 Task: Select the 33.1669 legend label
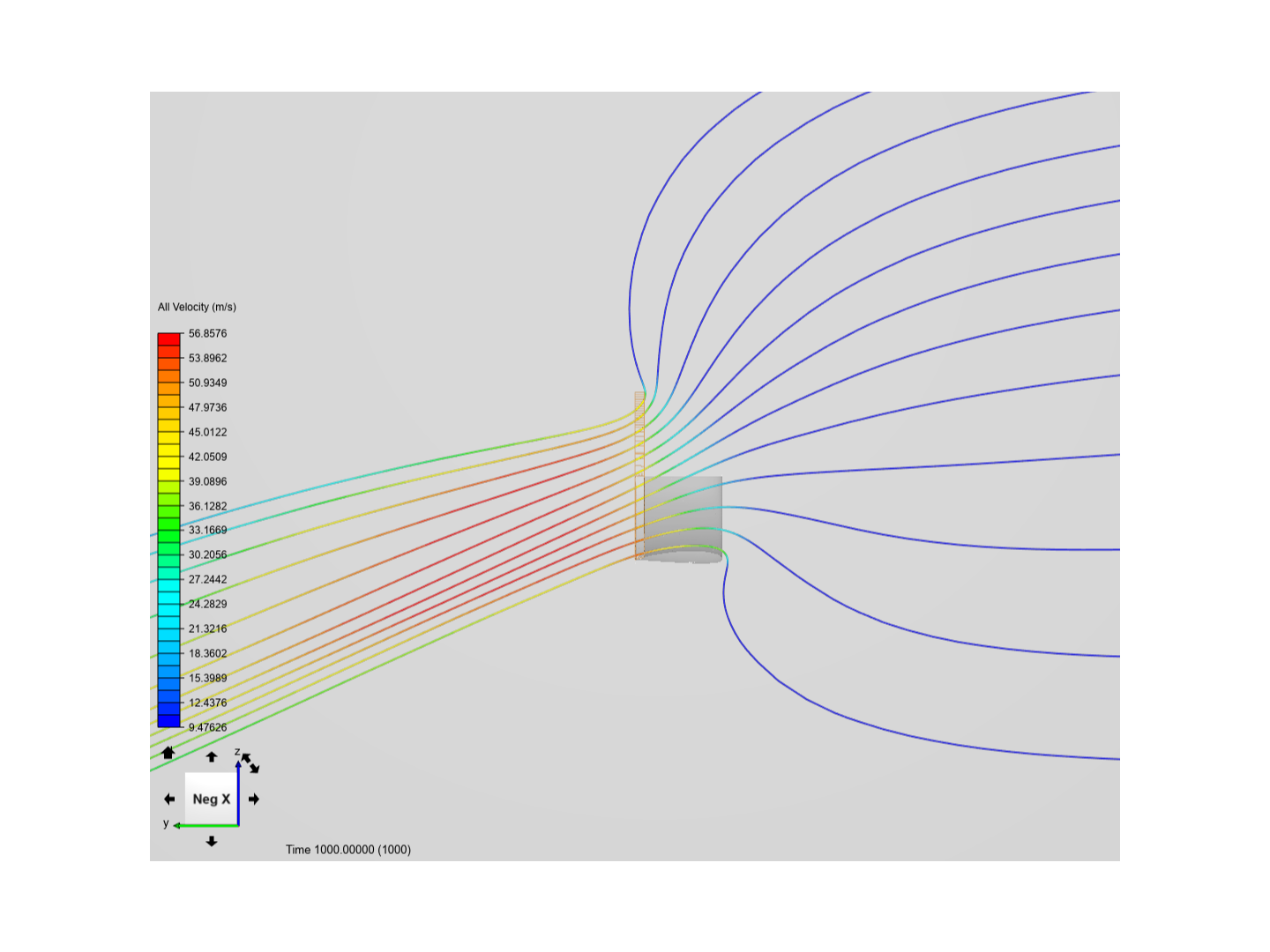[x=207, y=530]
